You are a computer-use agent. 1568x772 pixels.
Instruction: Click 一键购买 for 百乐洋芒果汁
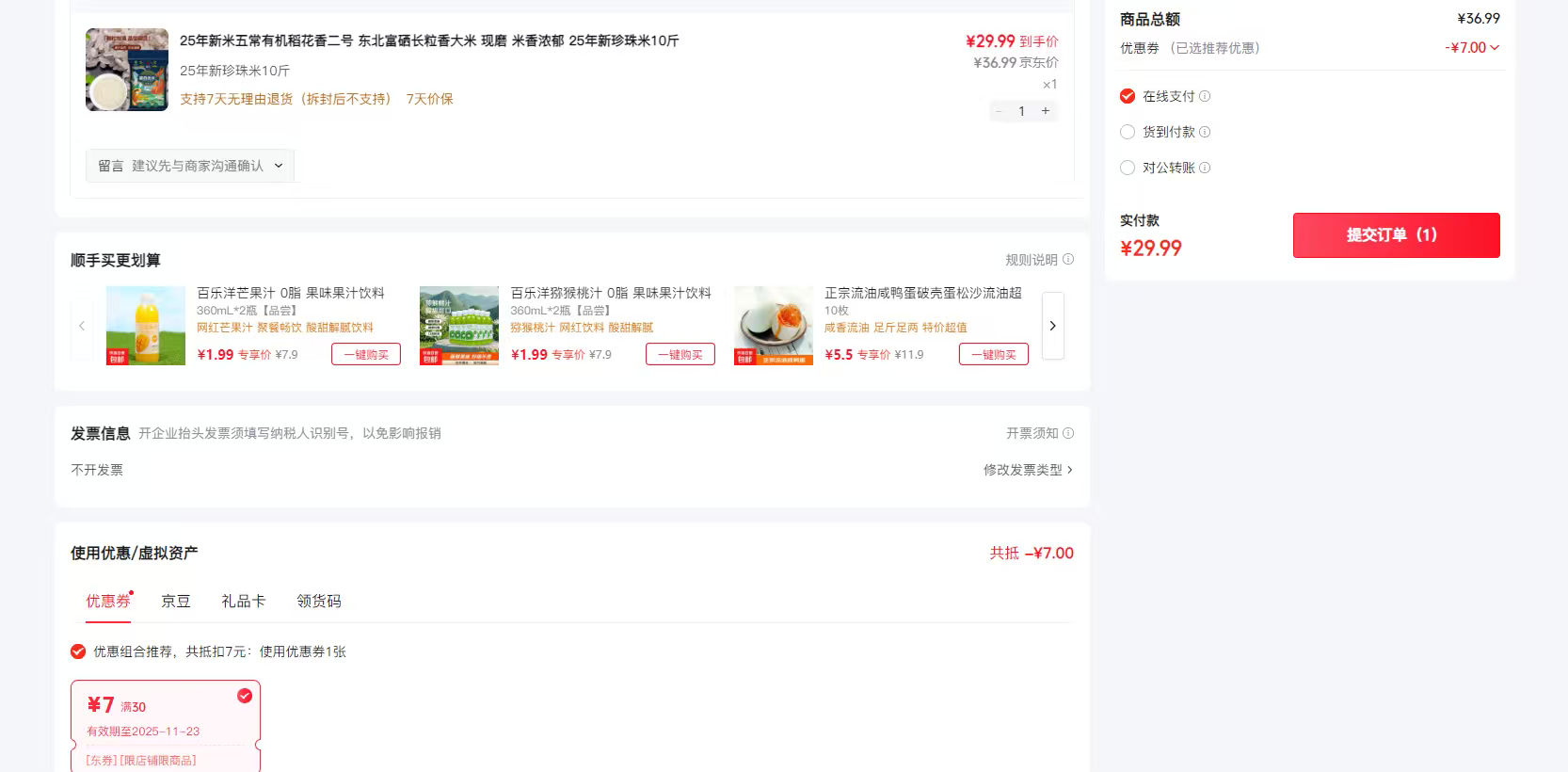click(x=366, y=354)
